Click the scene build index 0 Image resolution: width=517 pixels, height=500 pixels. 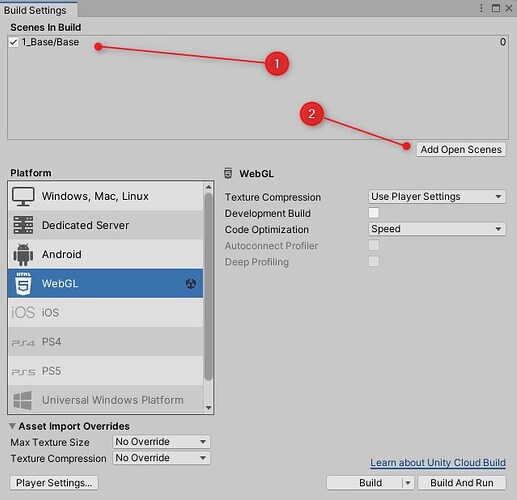[x=503, y=42]
